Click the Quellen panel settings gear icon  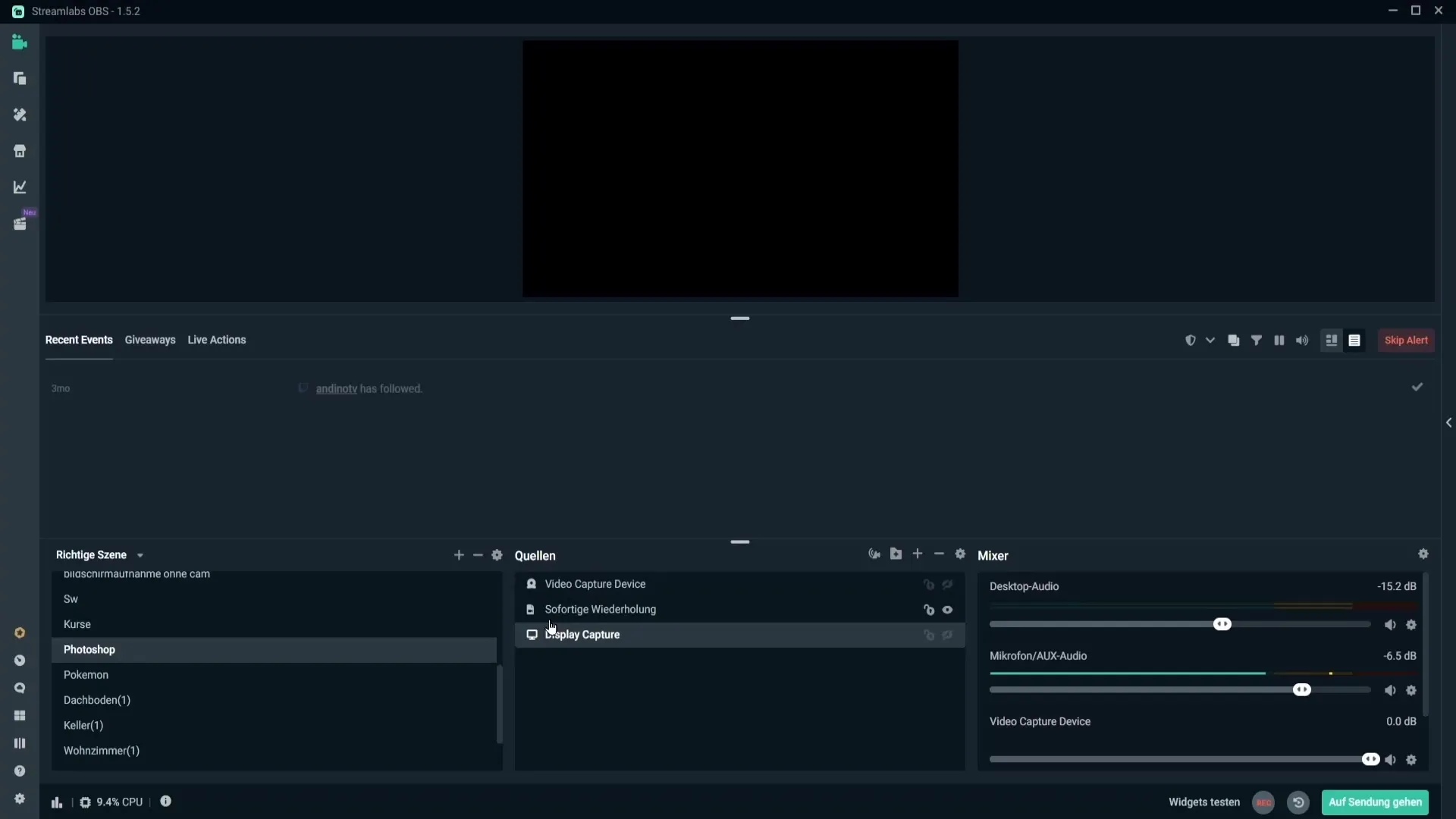point(961,554)
